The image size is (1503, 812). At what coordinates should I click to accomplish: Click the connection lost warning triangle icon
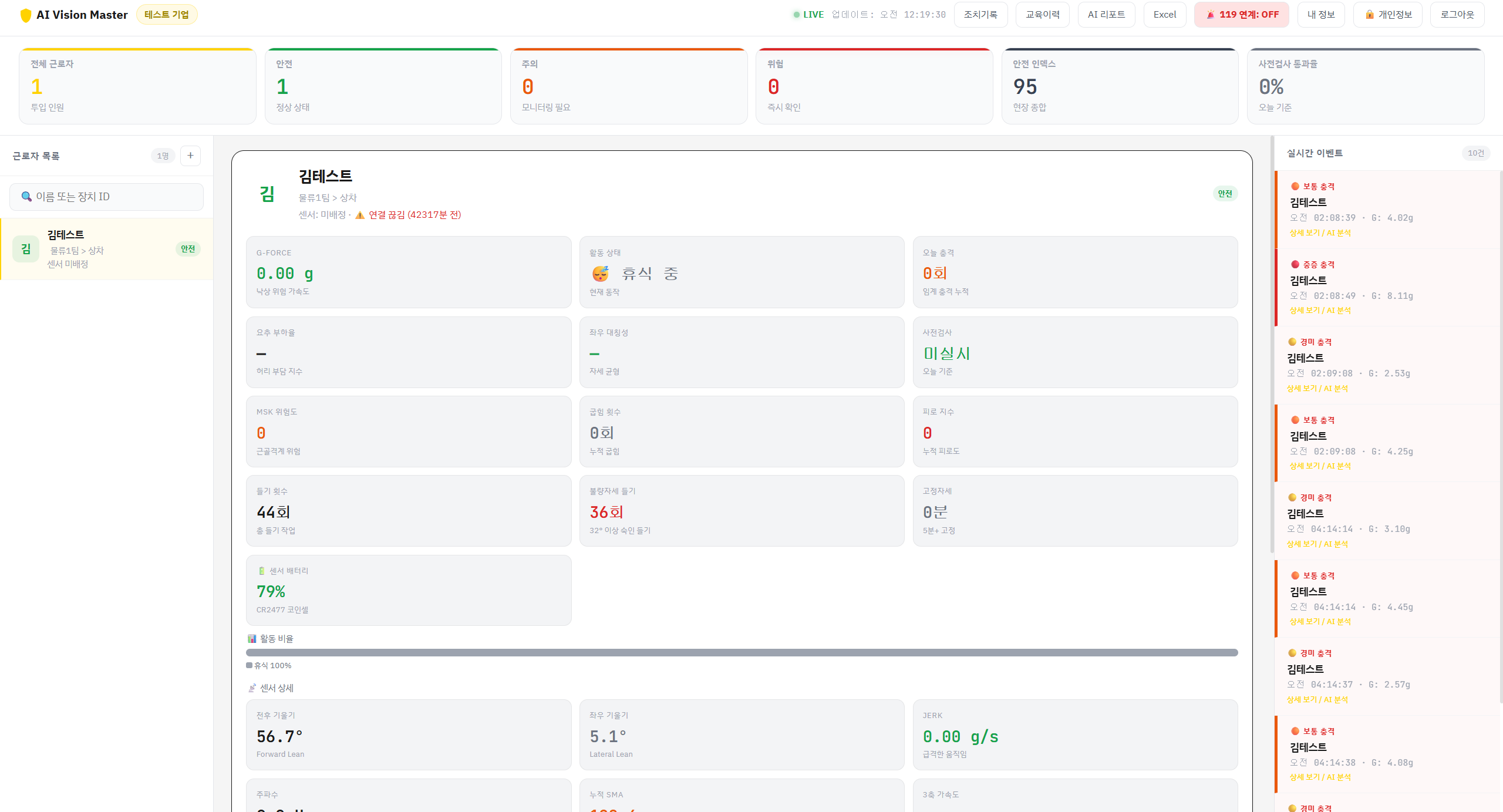coord(360,215)
